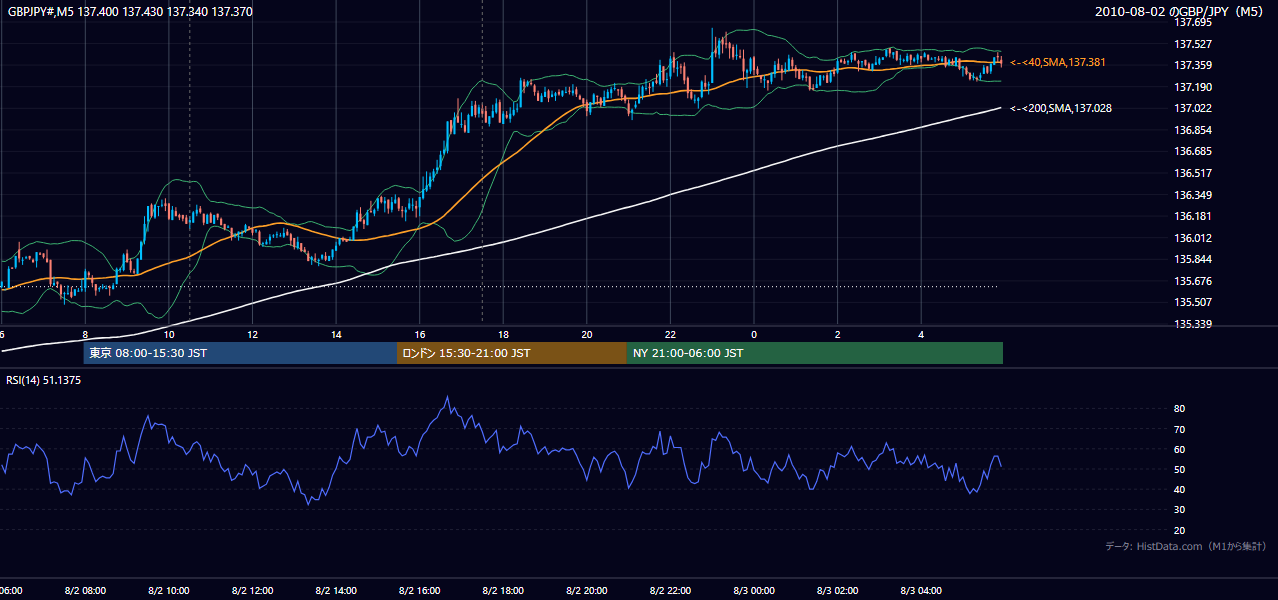Image resolution: width=1278 pixels, height=600 pixels.
Task: Click the 2010-08-02 GBP/JPY (M5) chart heading
Action: (1181, 11)
